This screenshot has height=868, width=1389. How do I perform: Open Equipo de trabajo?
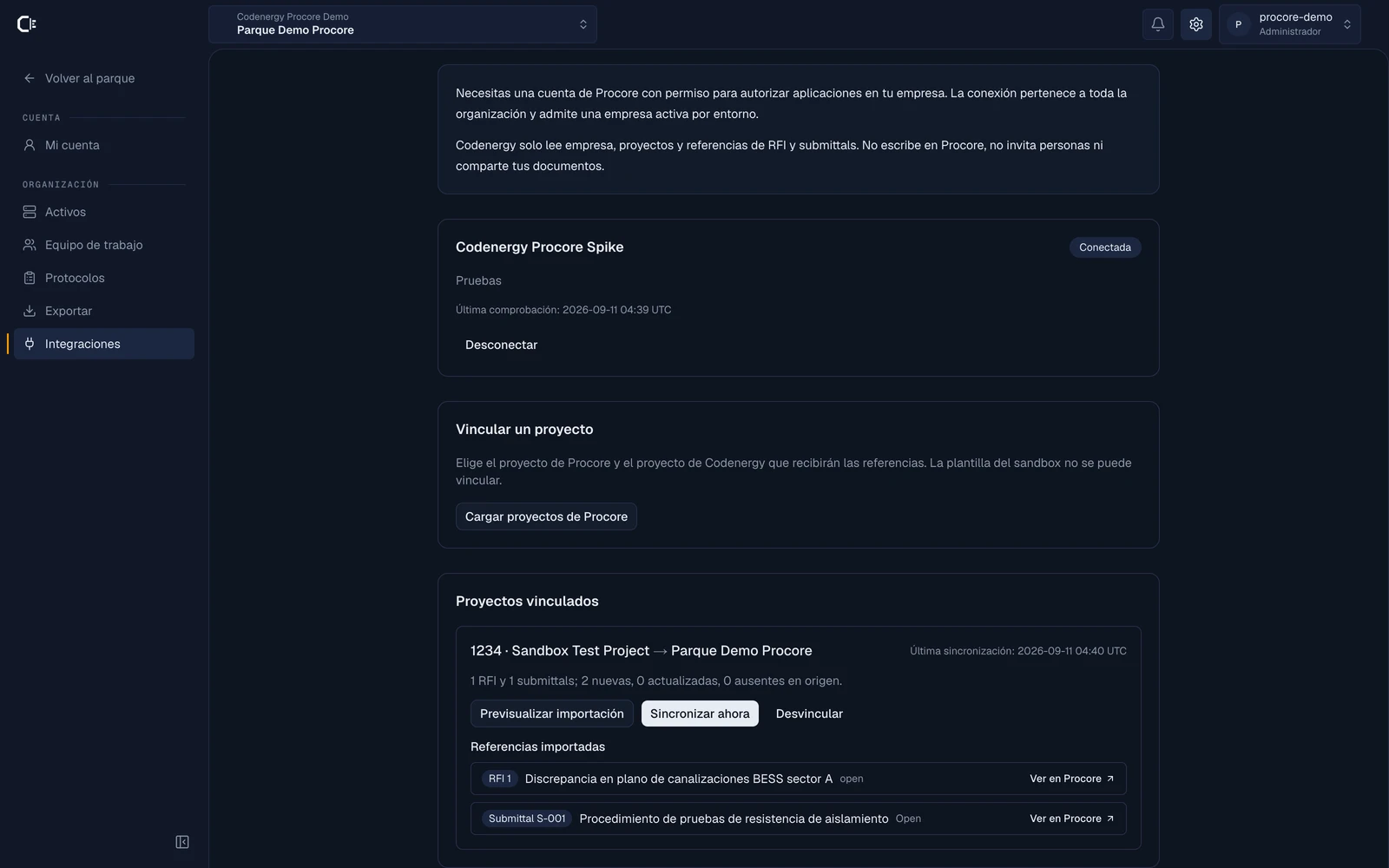click(104, 245)
